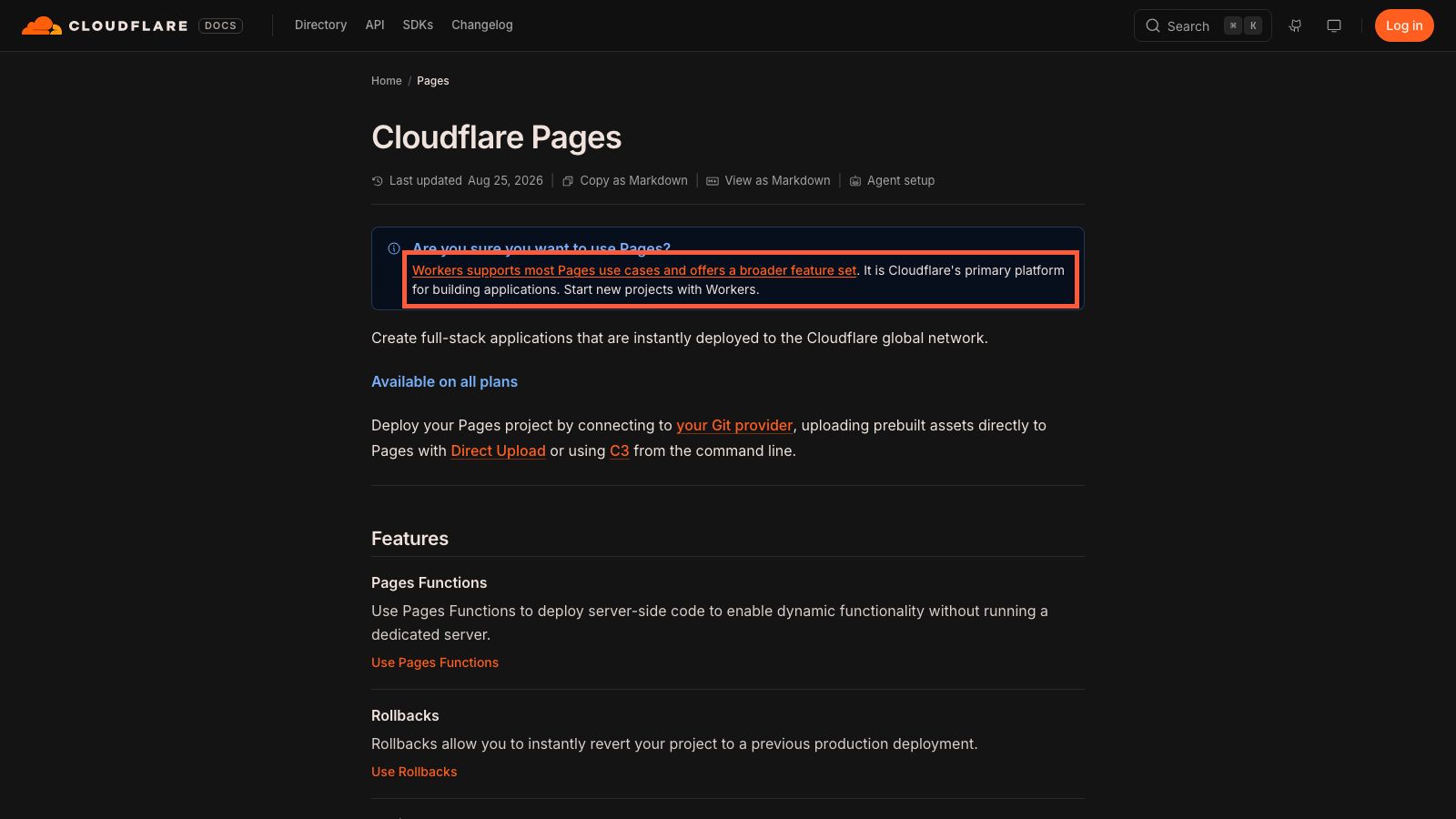Follow the Workers supports most Pages use cases link
Screen dimensions: 1456x819
(634, 270)
